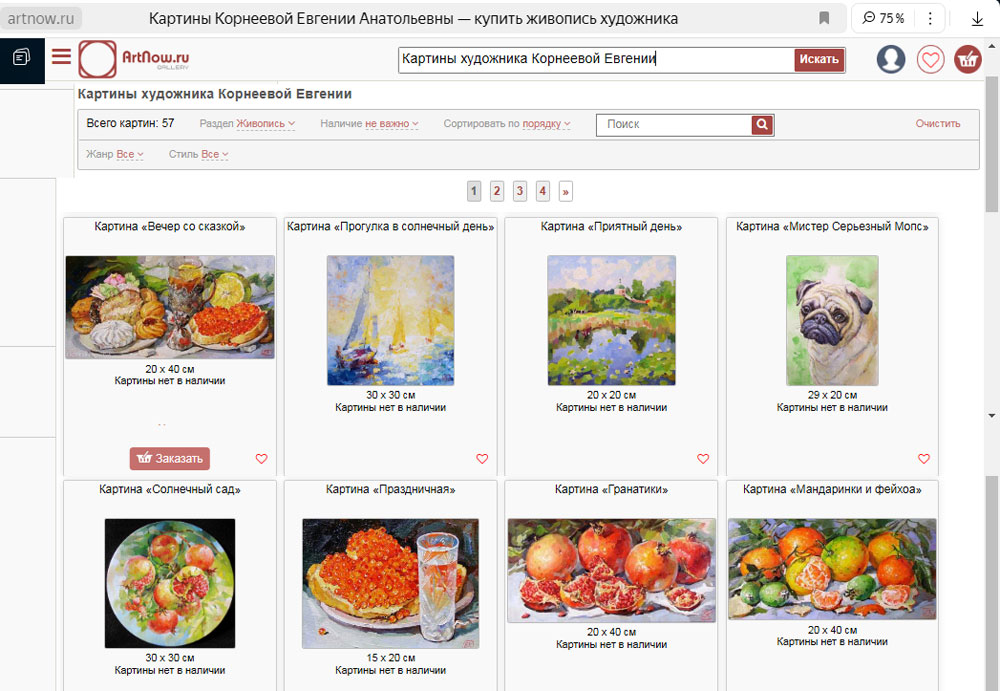1000x691 pixels.
Task: Click the red magnifier search icon in filters
Action: pos(762,124)
